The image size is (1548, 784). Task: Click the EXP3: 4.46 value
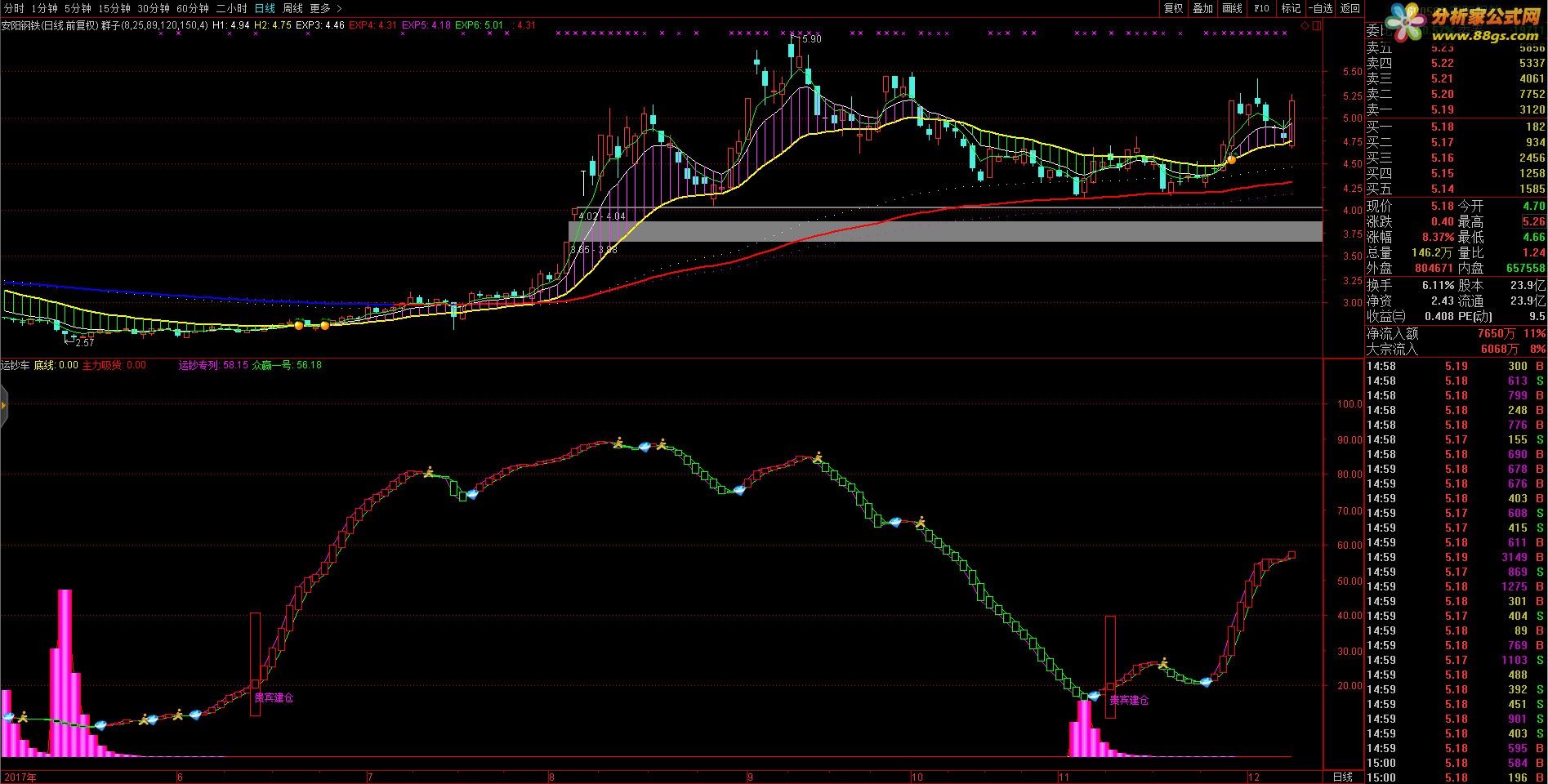[320, 25]
